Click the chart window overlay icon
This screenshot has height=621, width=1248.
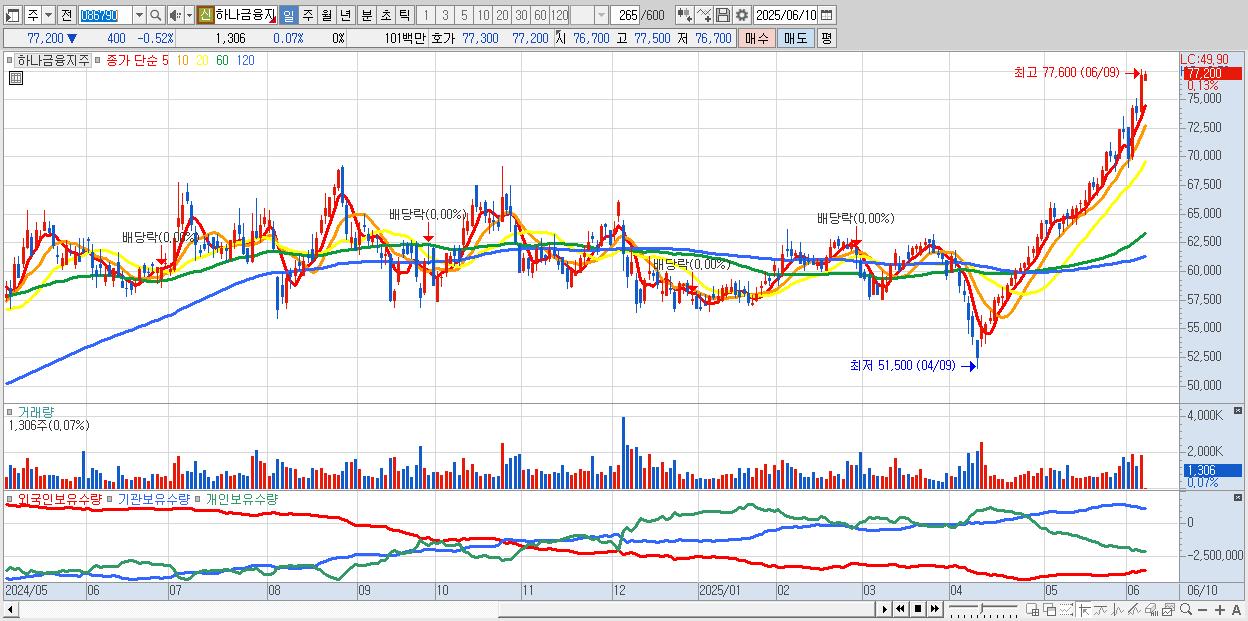[1168, 610]
